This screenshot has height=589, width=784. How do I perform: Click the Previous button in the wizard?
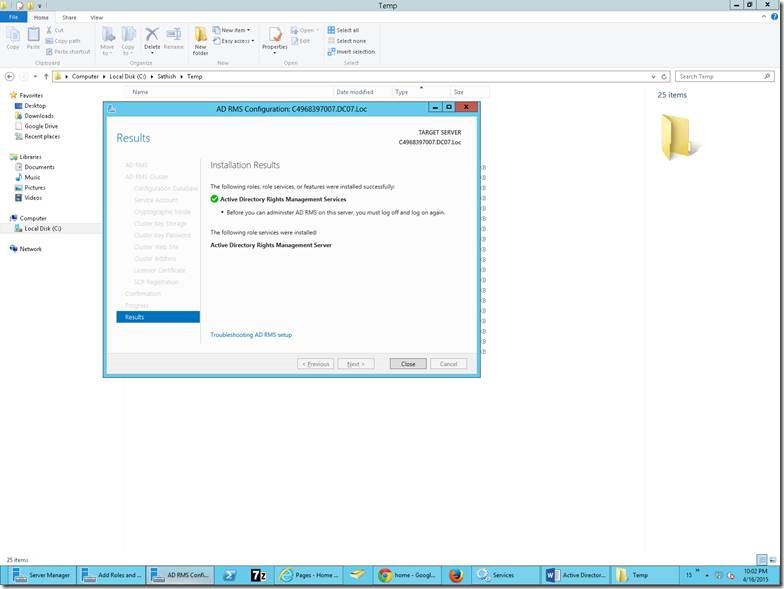[x=316, y=364]
